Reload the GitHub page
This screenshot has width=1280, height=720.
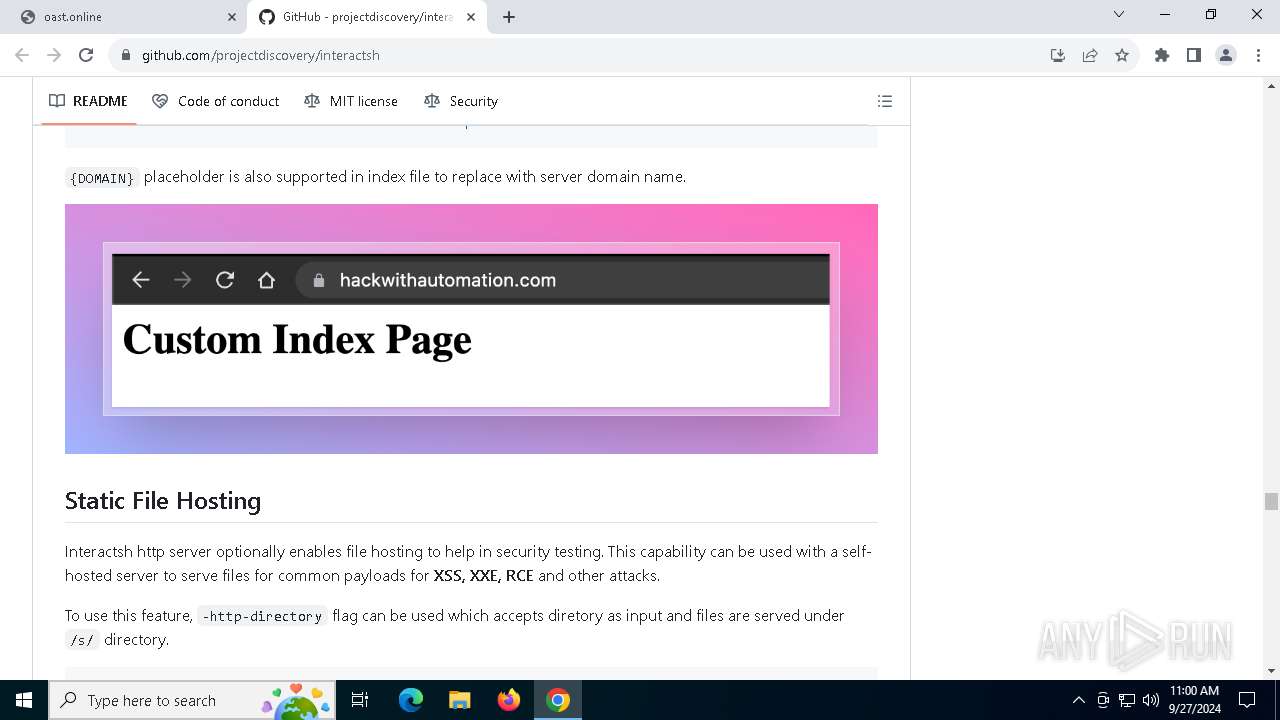[86, 55]
